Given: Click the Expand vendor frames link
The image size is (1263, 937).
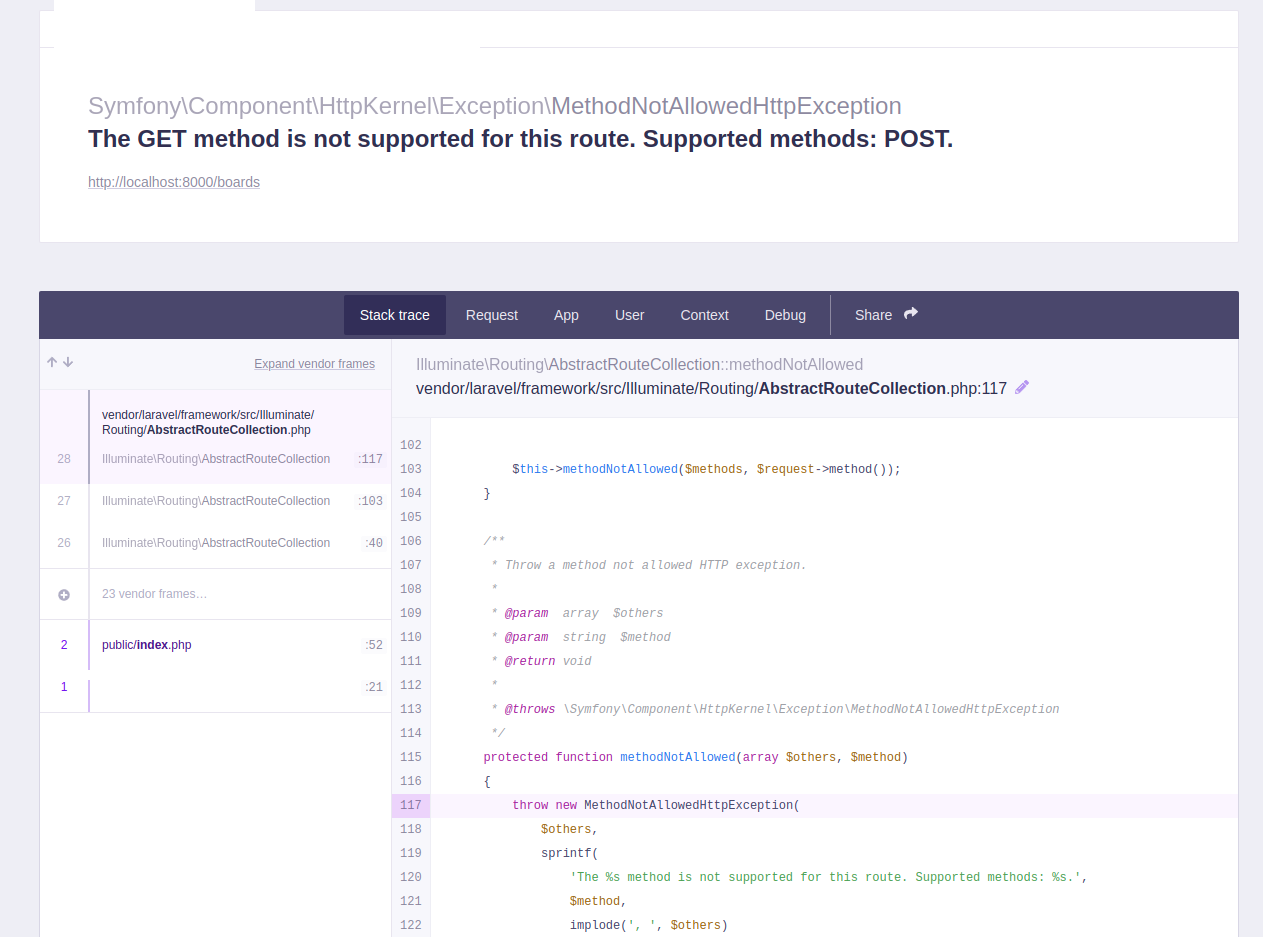Looking at the screenshot, I should (314, 364).
